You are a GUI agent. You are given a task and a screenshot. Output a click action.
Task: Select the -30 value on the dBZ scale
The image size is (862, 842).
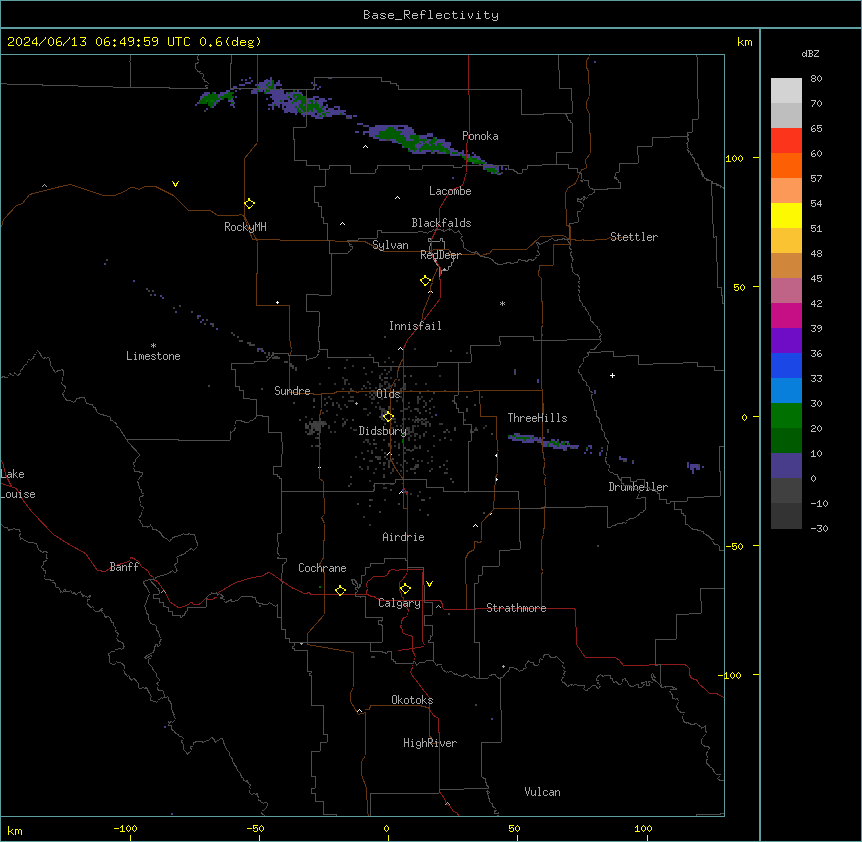coord(819,528)
